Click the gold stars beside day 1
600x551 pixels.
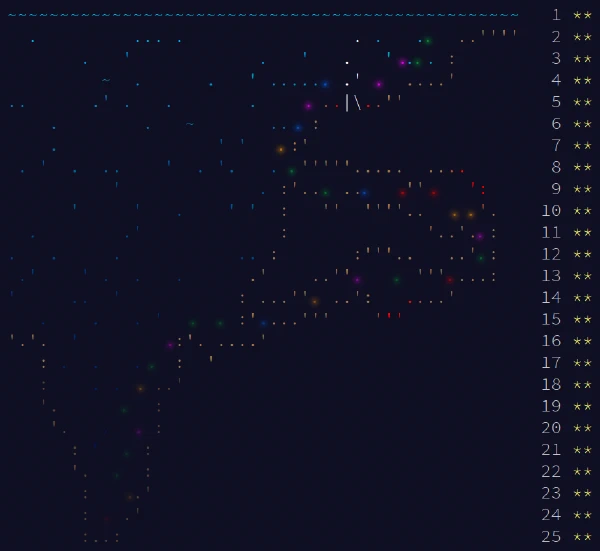tap(582, 15)
